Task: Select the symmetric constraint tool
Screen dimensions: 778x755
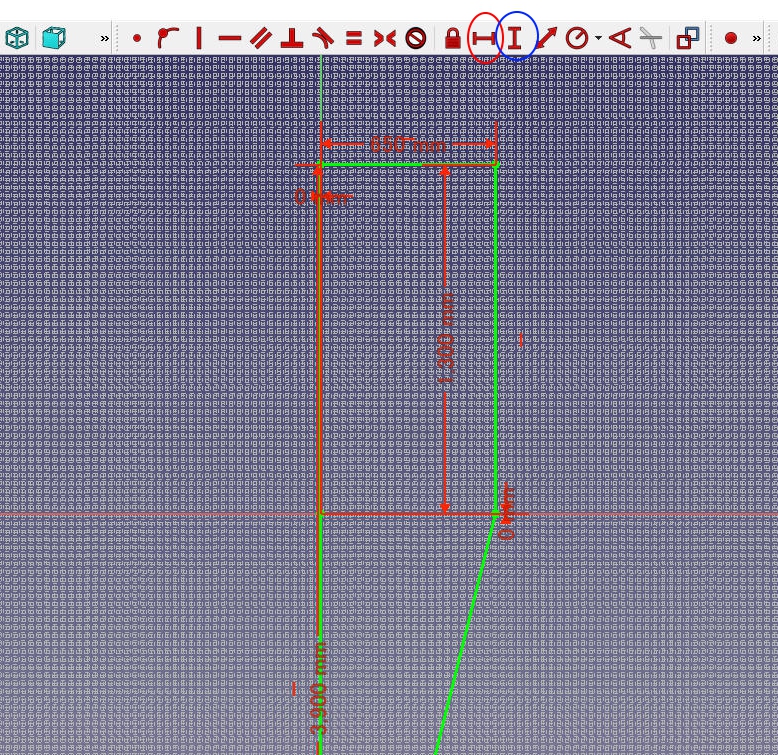Action: 385,38
